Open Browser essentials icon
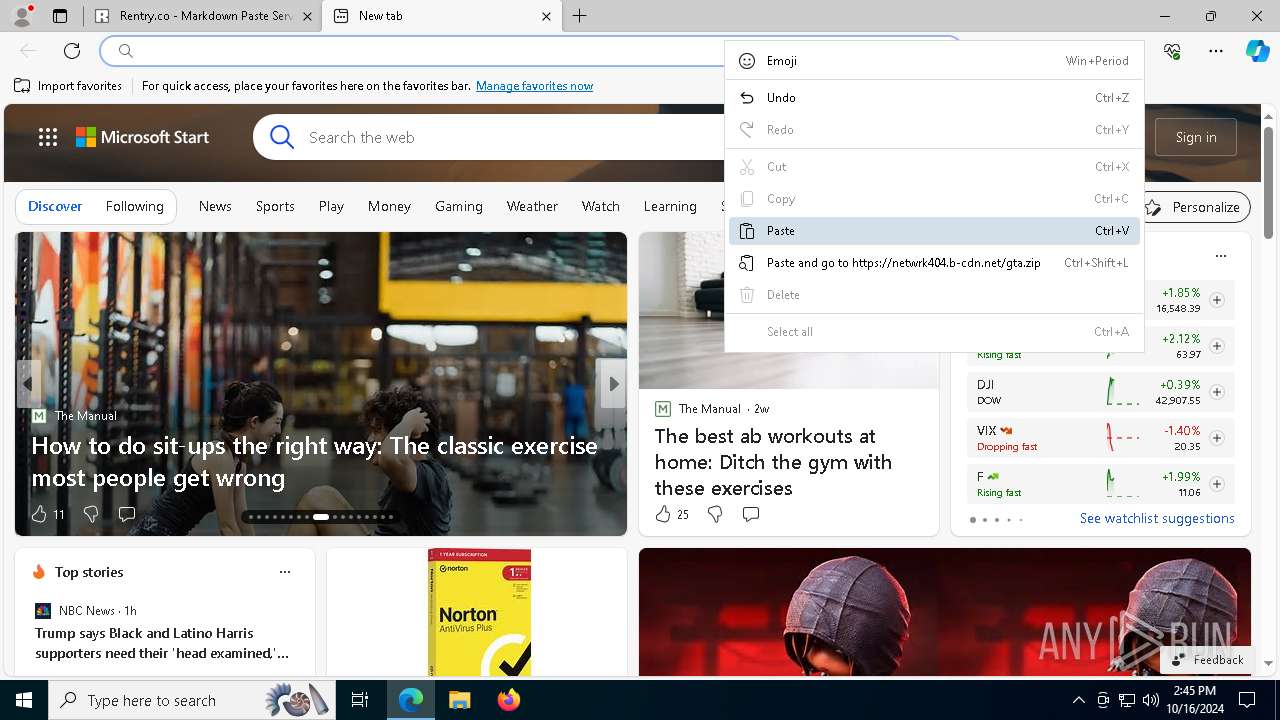This screenshot has height=720, width=1280. click(1172, 51)
